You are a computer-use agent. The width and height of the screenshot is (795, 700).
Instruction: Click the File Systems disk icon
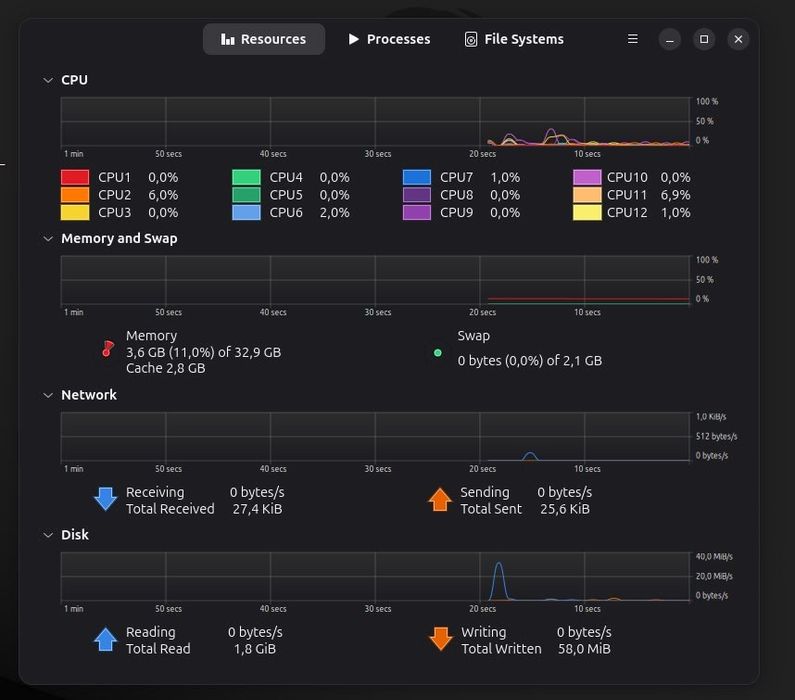click(x=471, y=40)
